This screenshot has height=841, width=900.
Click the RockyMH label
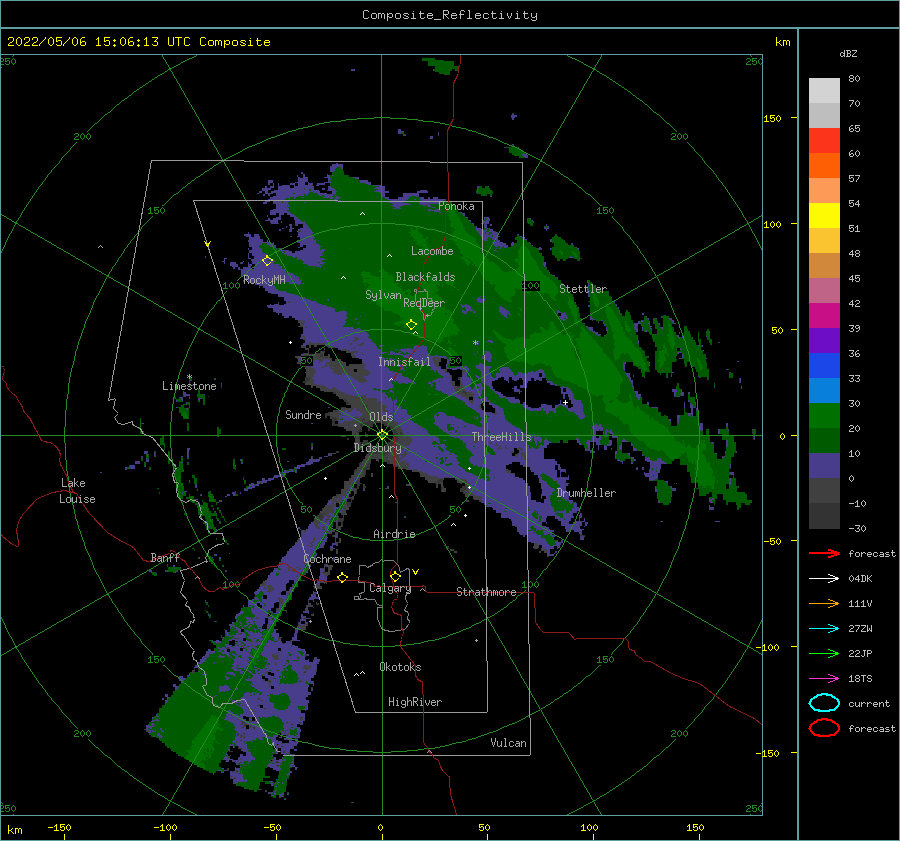(x=264, y=280)
